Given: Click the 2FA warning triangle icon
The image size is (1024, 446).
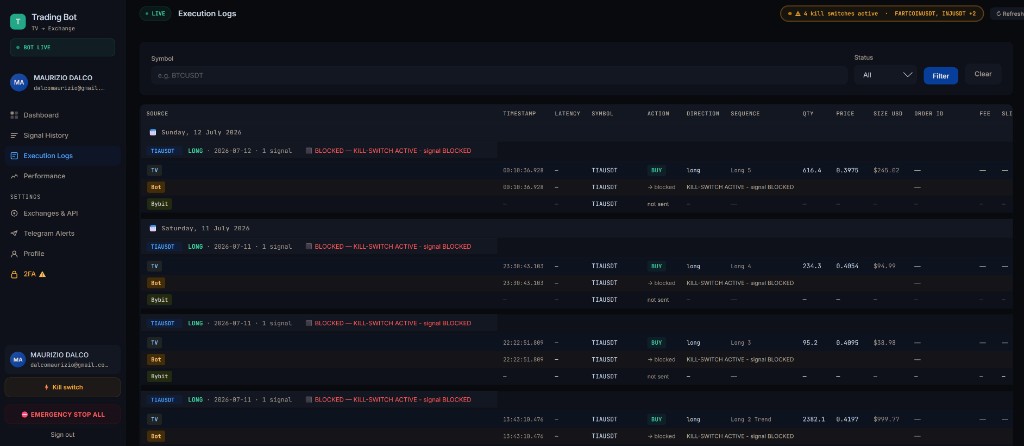Looking at the screenshot, I should pyautogui.click(x=42, y=274).
